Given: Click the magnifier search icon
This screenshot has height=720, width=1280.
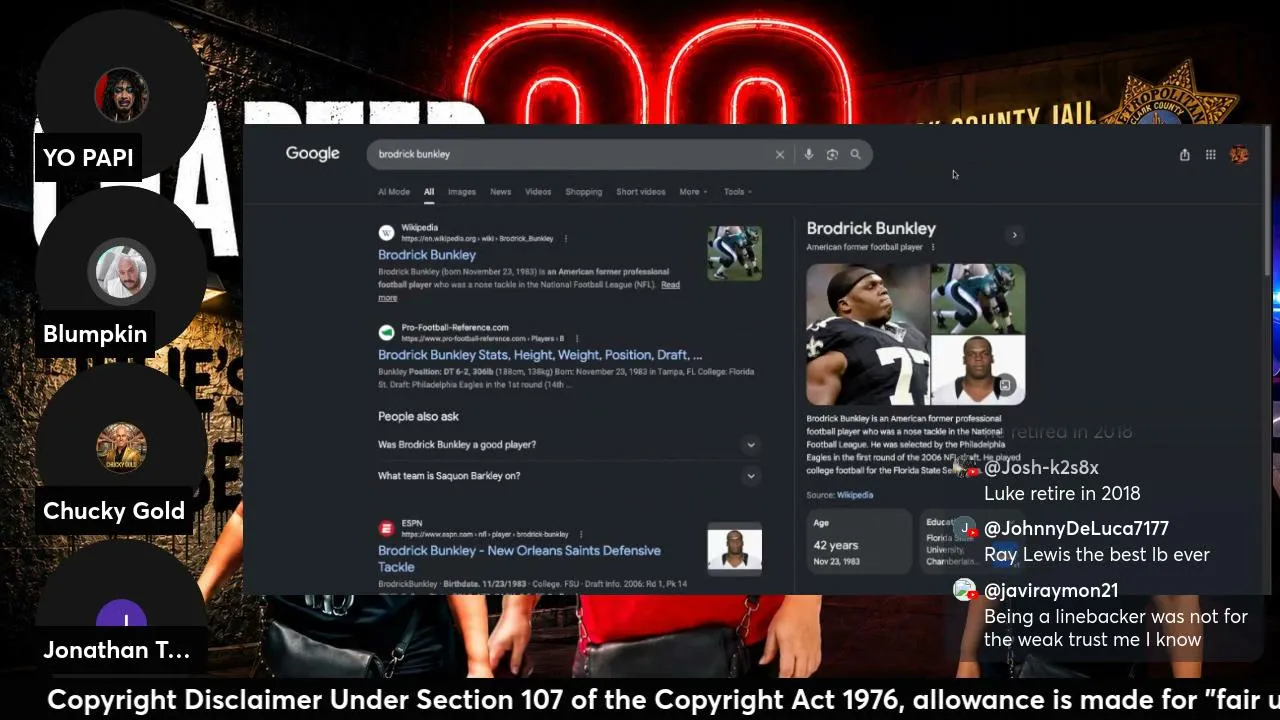Looking at the screenshot, I should (x=855, y=155).
